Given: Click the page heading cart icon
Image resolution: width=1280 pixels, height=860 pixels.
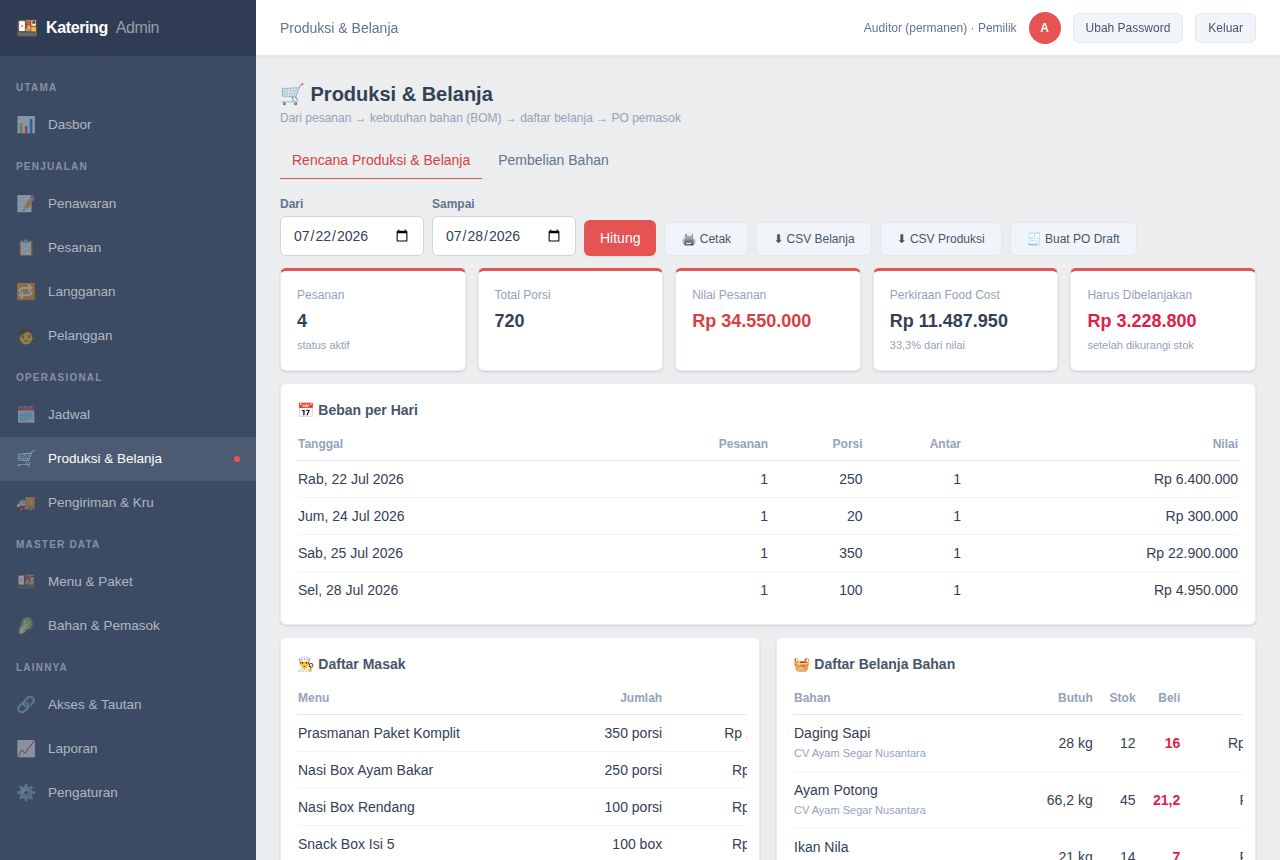Looking at the screenshot, I should click(x=292, y=94).
